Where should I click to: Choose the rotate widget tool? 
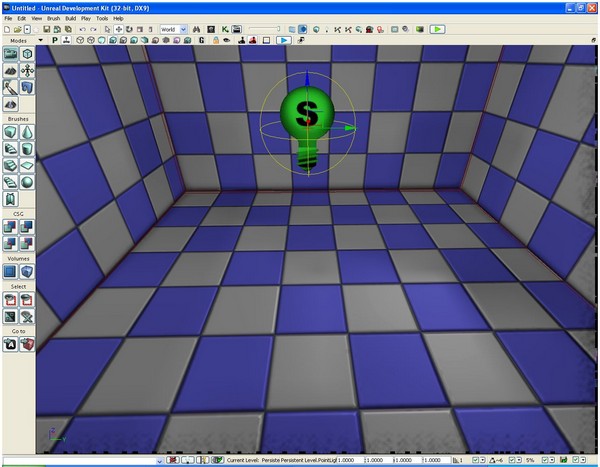click(x=129, y=29)
